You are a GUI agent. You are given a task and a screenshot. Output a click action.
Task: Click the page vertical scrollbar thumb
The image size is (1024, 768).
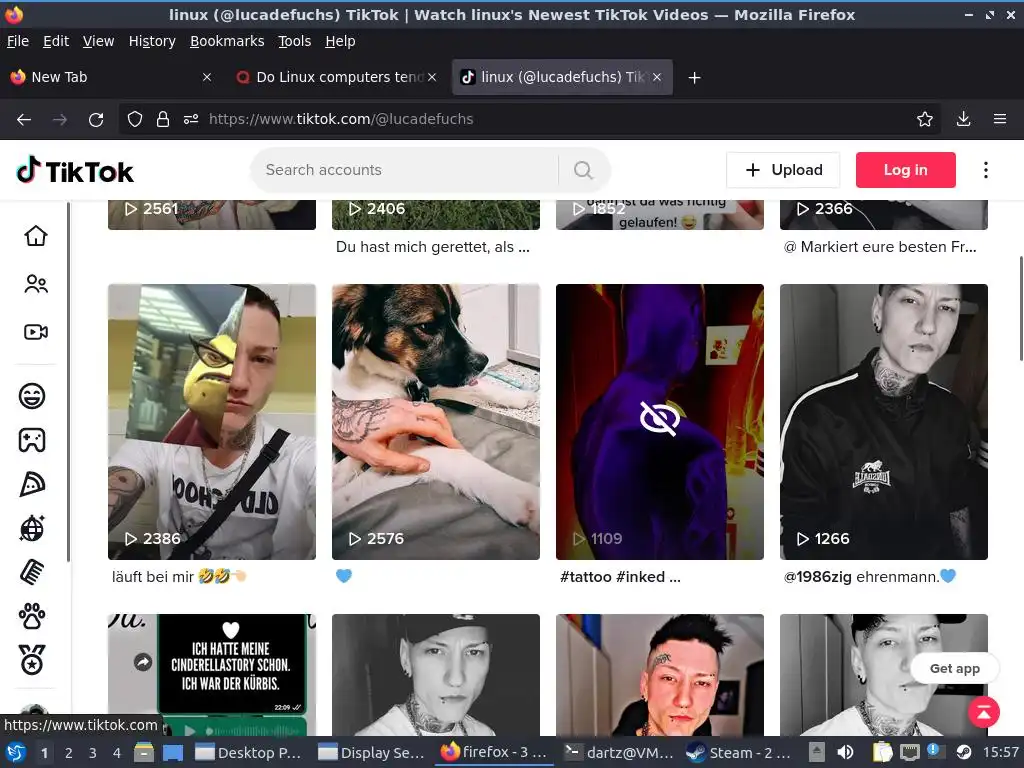pyautogui.click(x=1021, y=308)
